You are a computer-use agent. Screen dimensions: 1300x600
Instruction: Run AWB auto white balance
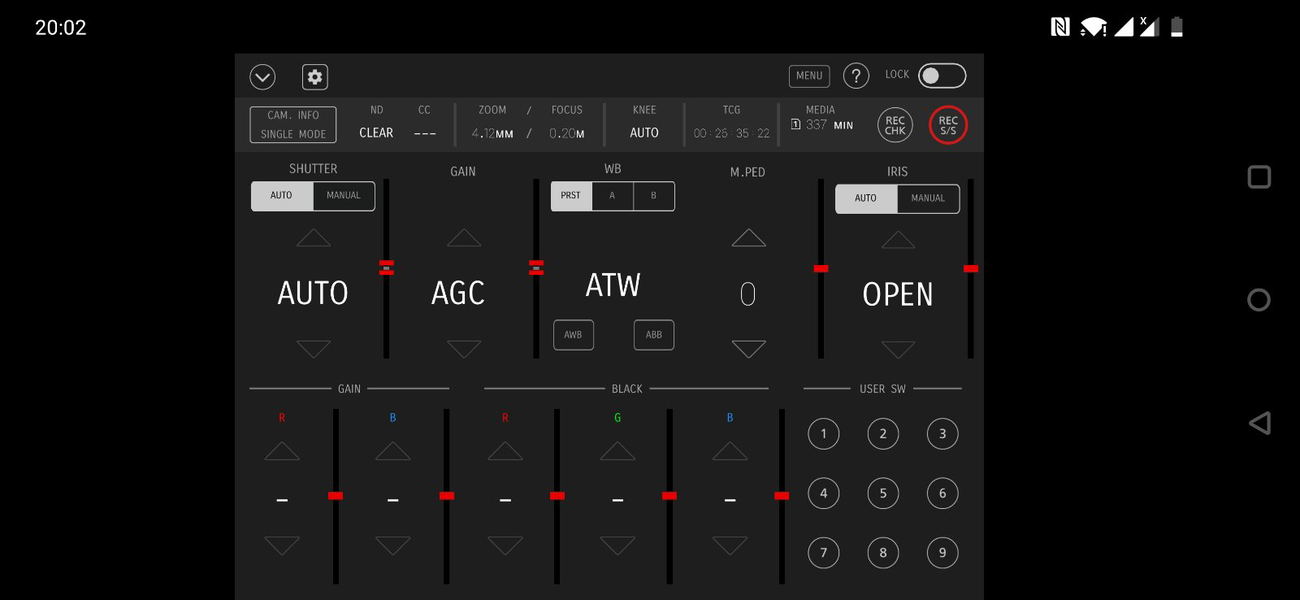click(573, 335)
